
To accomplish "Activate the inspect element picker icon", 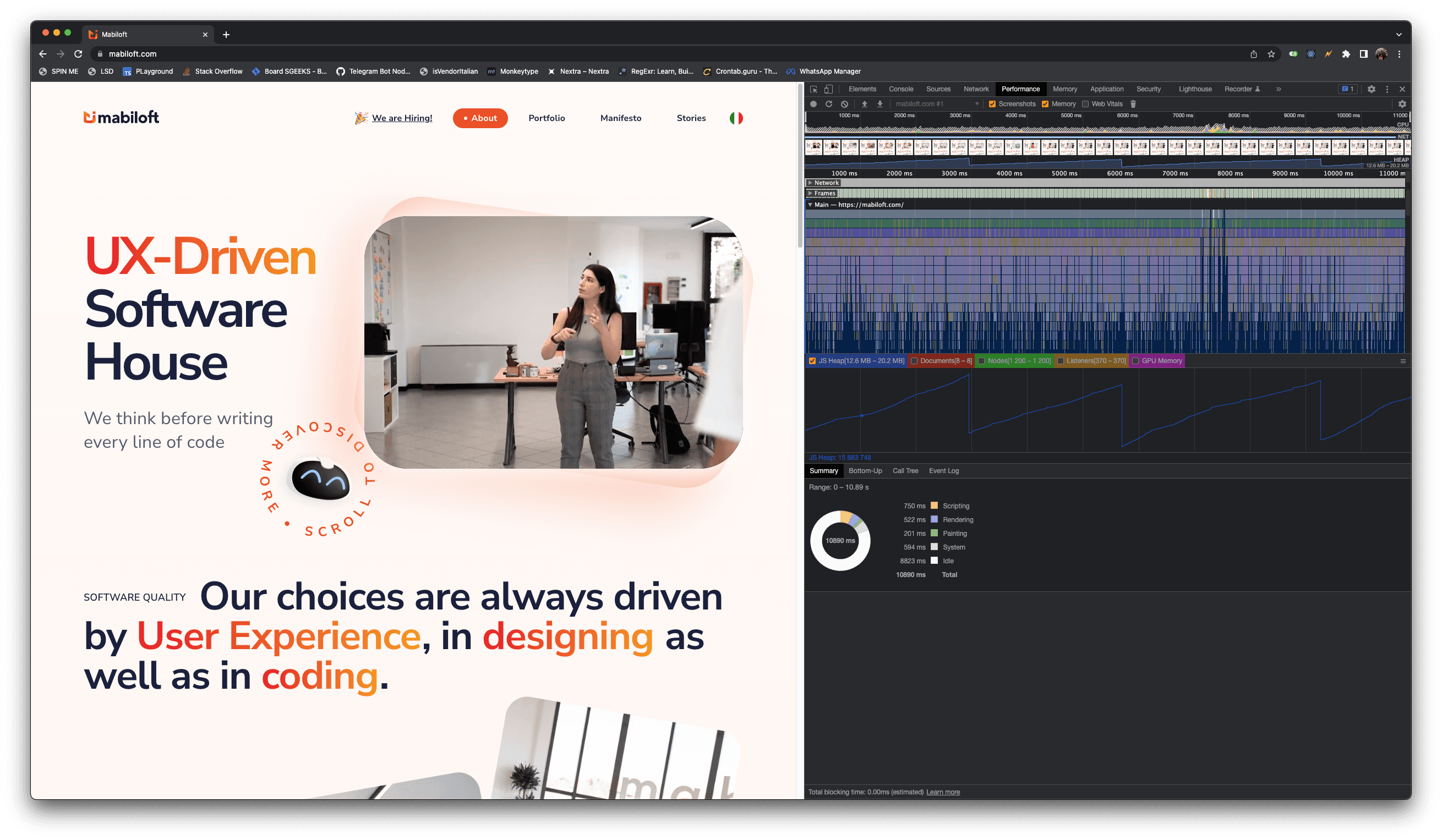I will point(813,89).
